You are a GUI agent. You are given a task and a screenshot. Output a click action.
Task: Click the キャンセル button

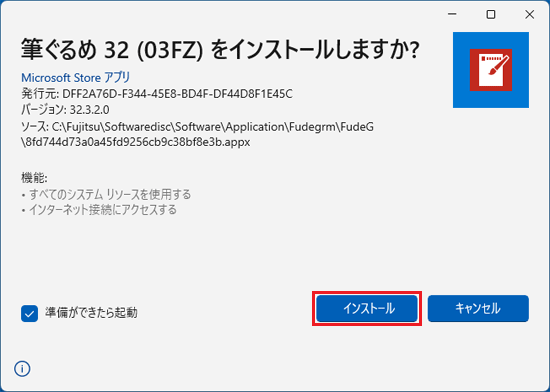(478, 309)
